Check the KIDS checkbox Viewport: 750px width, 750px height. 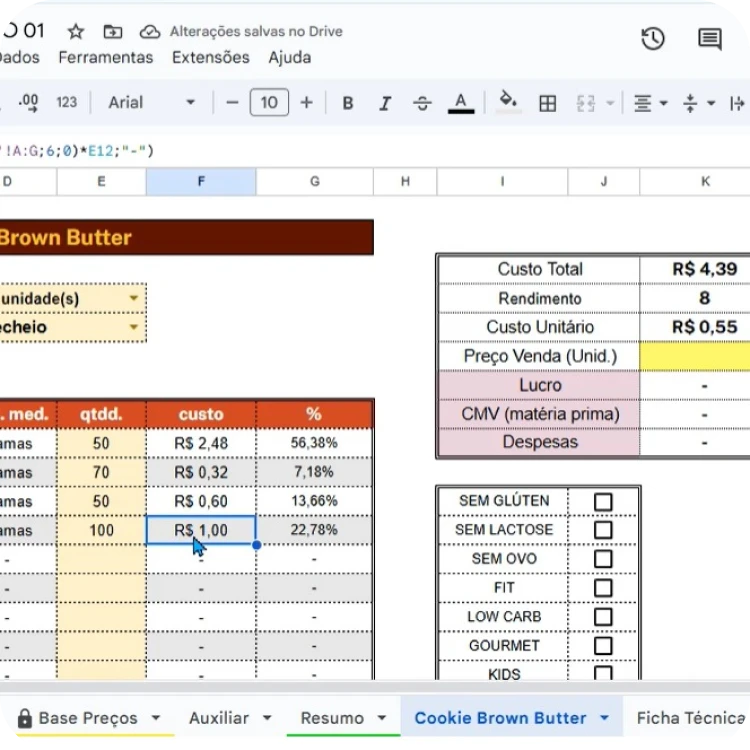tap(603, 673)
